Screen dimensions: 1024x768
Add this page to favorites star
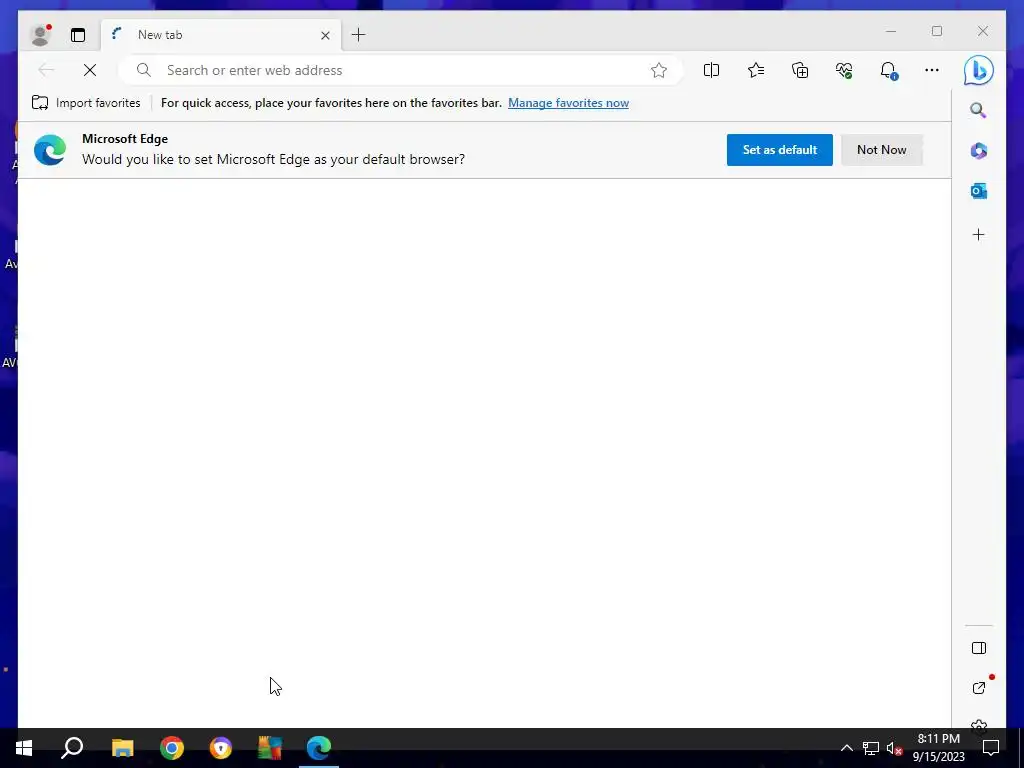(x=659, y=70)
